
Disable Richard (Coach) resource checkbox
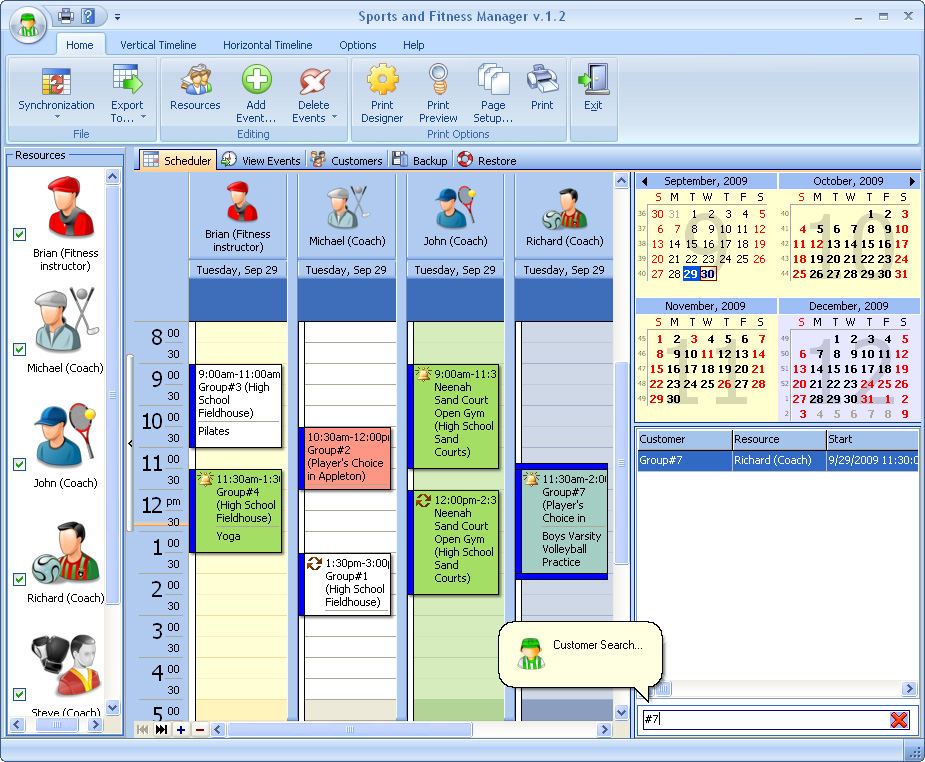click(x=18, y=580)
